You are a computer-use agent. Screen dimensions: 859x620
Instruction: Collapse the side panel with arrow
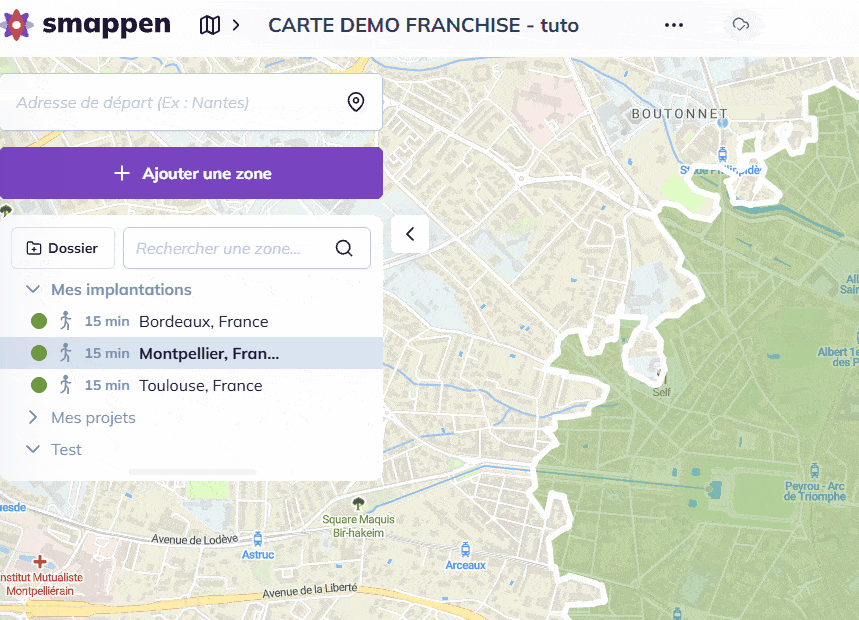(x=410, y=234)
